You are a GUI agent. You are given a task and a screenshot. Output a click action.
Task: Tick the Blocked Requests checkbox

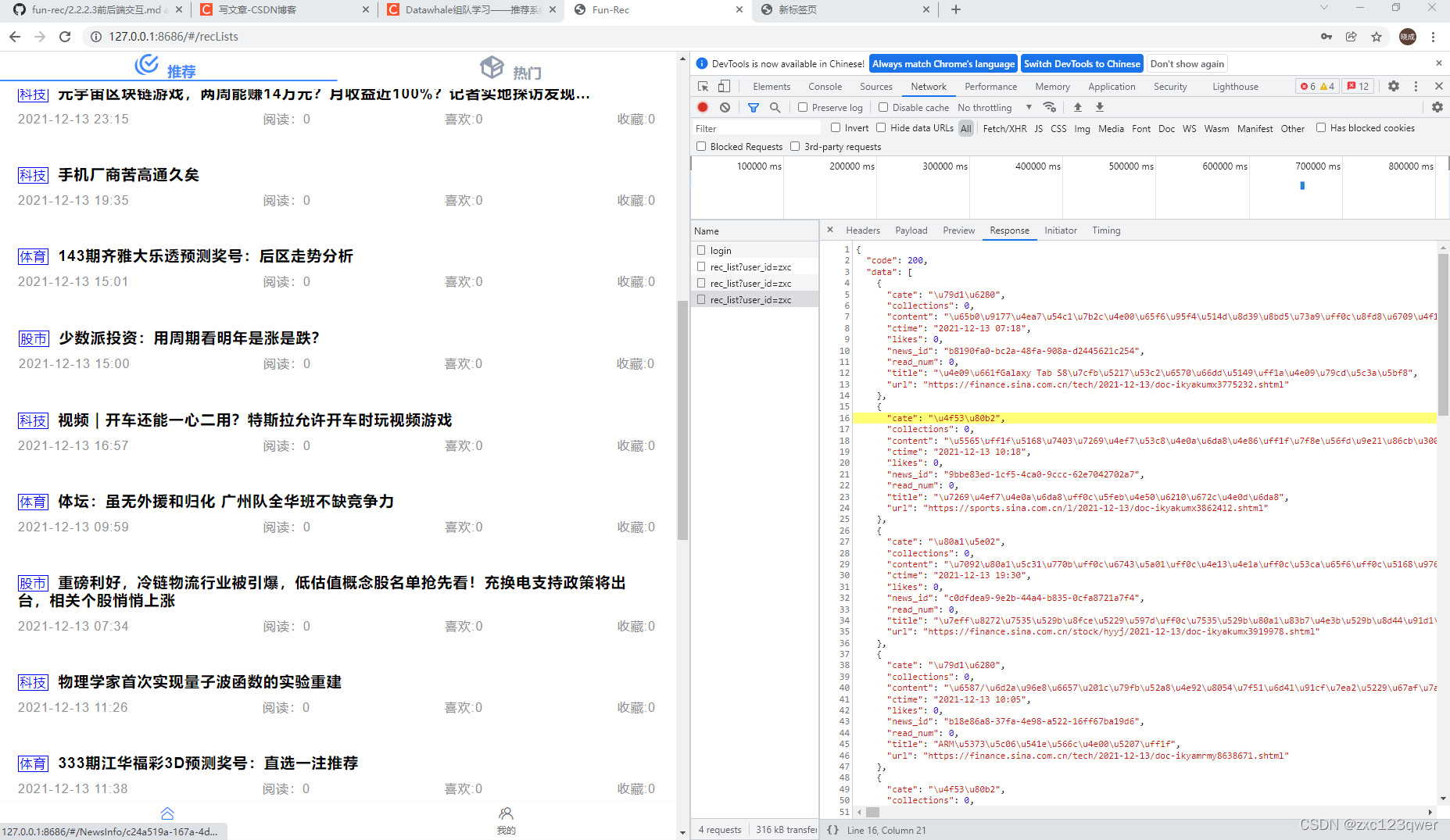[x=701, y=146]
